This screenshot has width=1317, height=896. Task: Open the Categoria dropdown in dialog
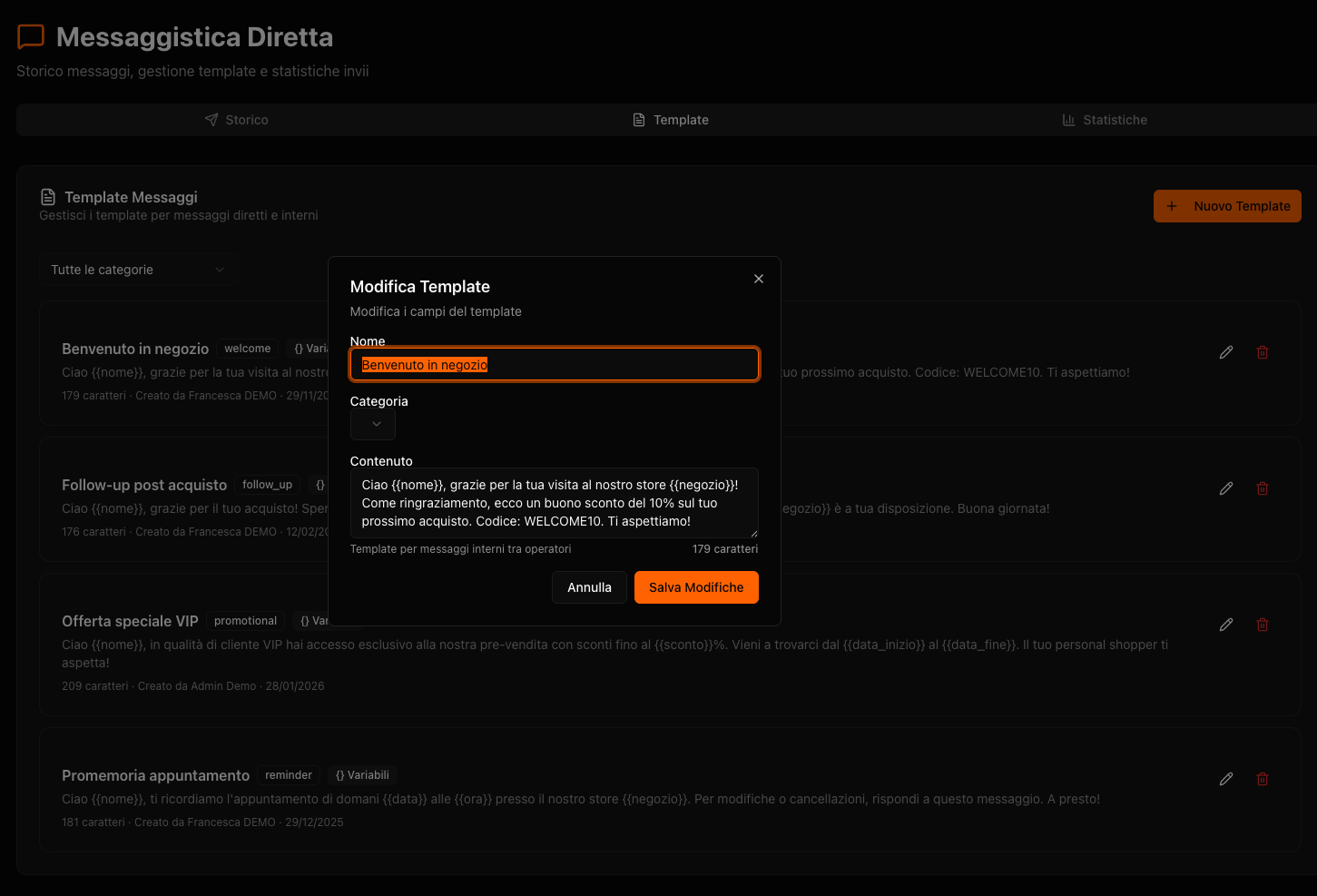(x=373, y=424)
